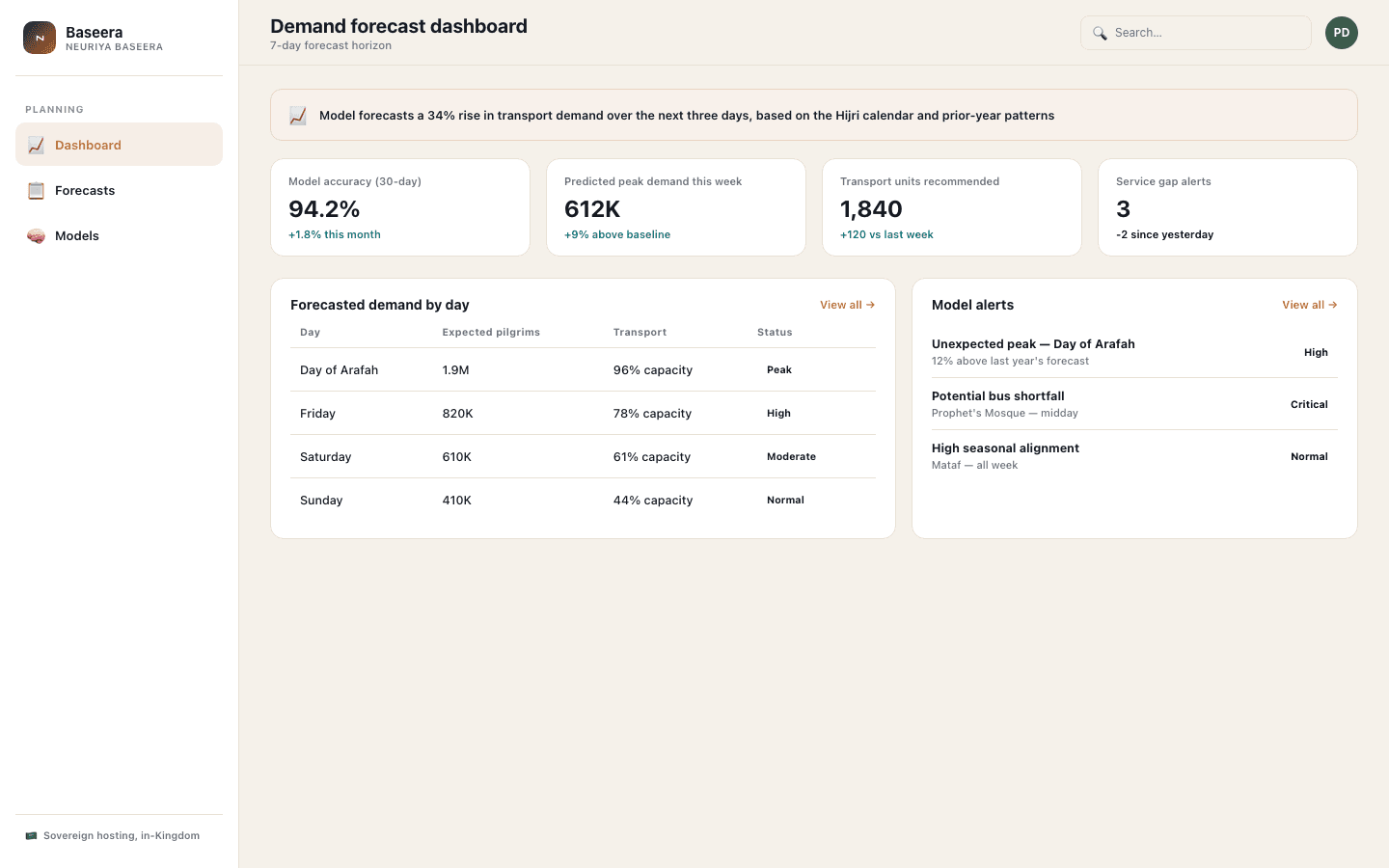Image resolution: width=1389 pixels, height=868 pixels.
Task: Open Potential bus shortfall alert
Action: pyautogui.click(x=1134, y=404)
